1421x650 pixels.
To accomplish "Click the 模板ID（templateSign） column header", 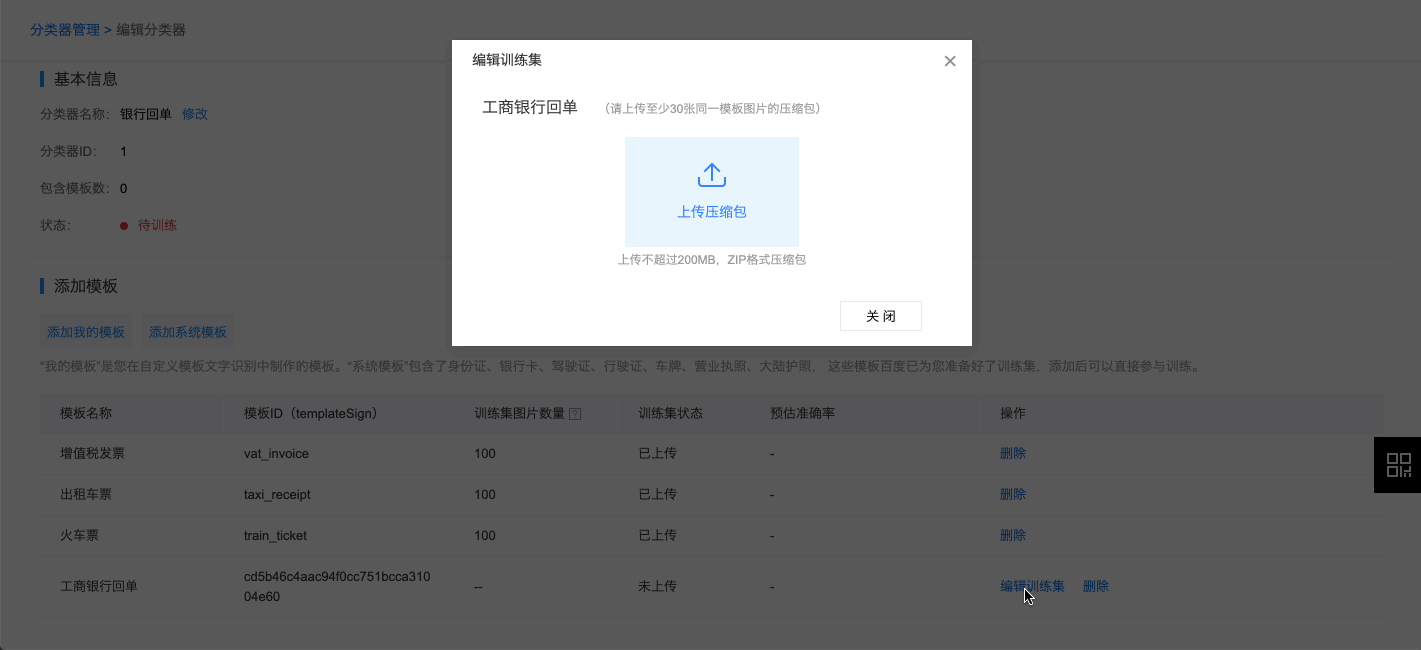I will tap(310, 413).
